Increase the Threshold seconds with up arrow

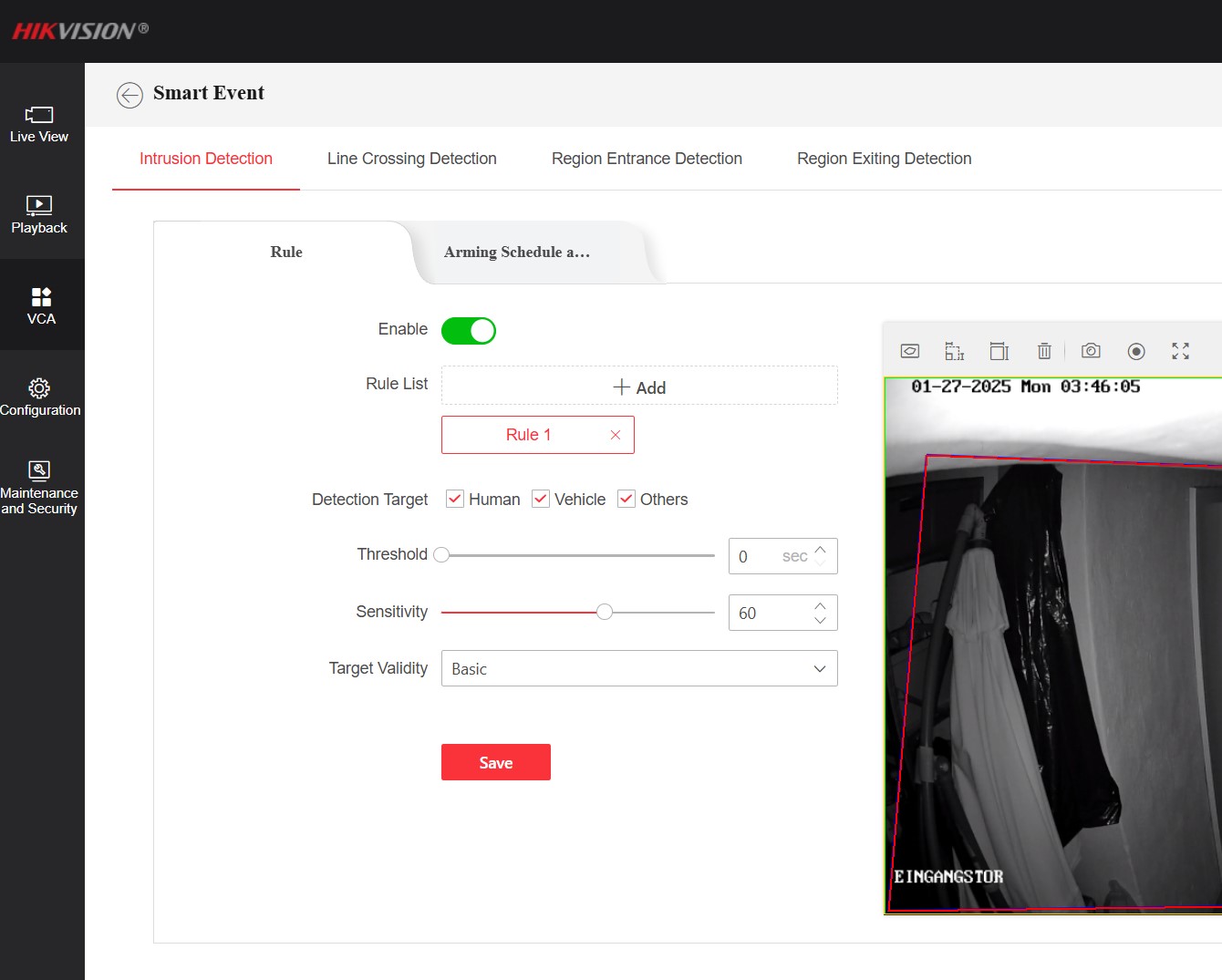820,549
